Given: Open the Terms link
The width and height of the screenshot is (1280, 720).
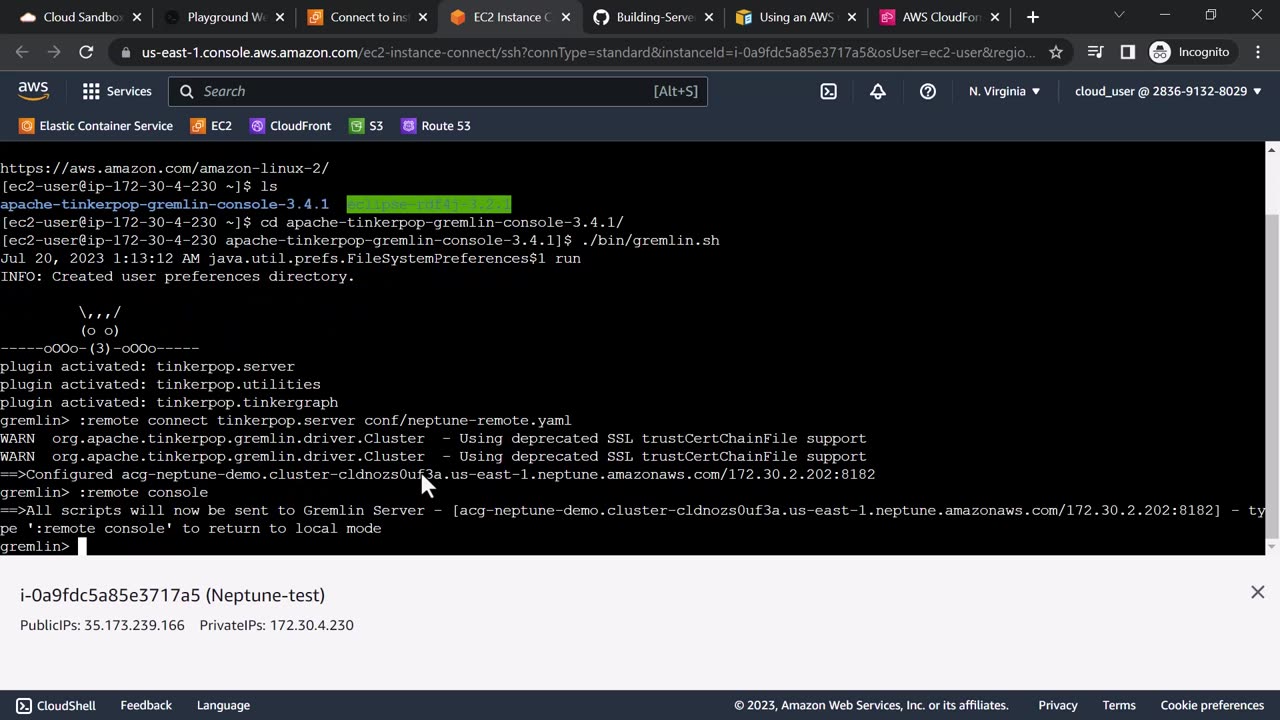Looking at the screenshot, I should click(1119, 705).
